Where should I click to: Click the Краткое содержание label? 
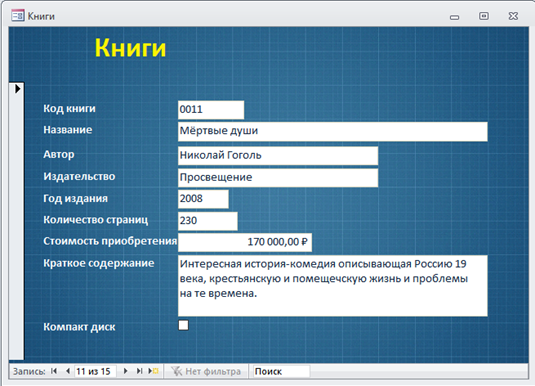point(99,263)
